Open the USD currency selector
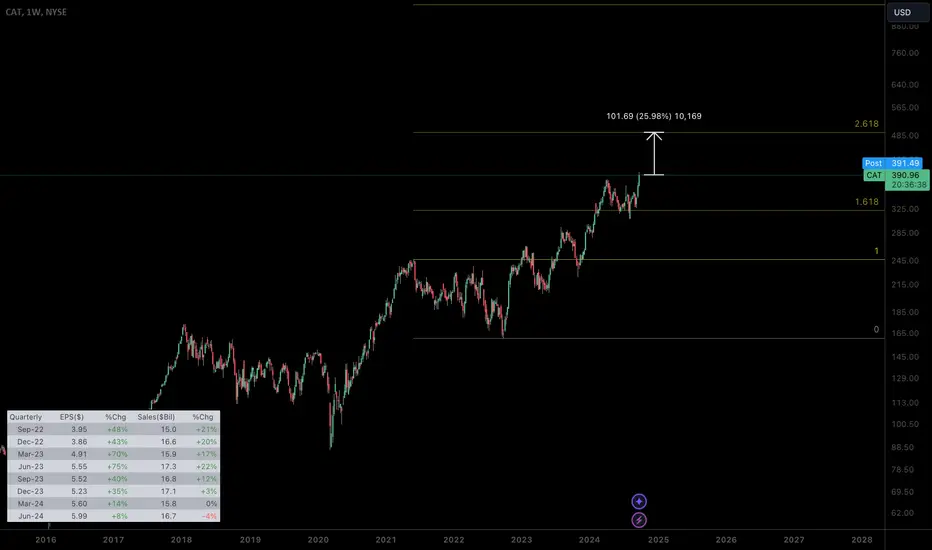Screen dimensions: 932x550 (x=907, y=12)
